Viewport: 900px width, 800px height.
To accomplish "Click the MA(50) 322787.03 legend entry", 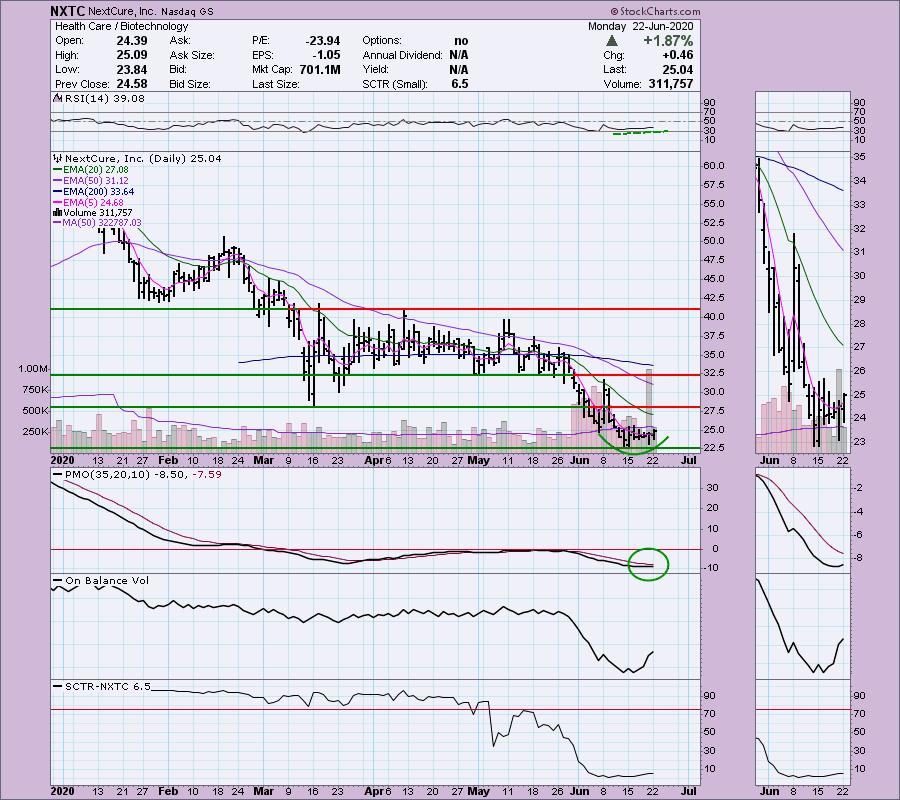I will pyautogui.click(x=102, y=223).
